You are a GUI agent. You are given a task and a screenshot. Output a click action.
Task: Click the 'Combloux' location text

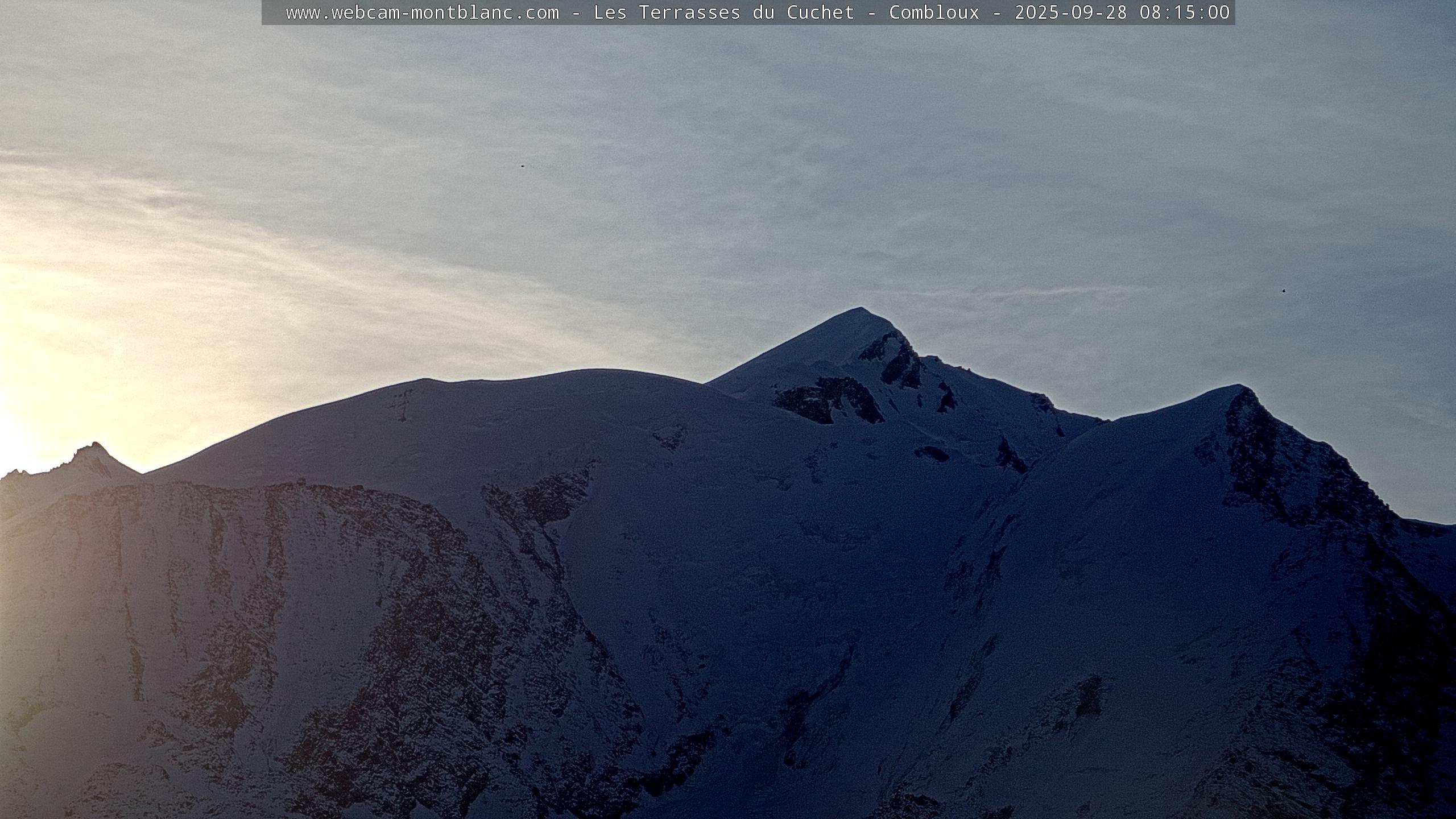(x=934, y=13)
